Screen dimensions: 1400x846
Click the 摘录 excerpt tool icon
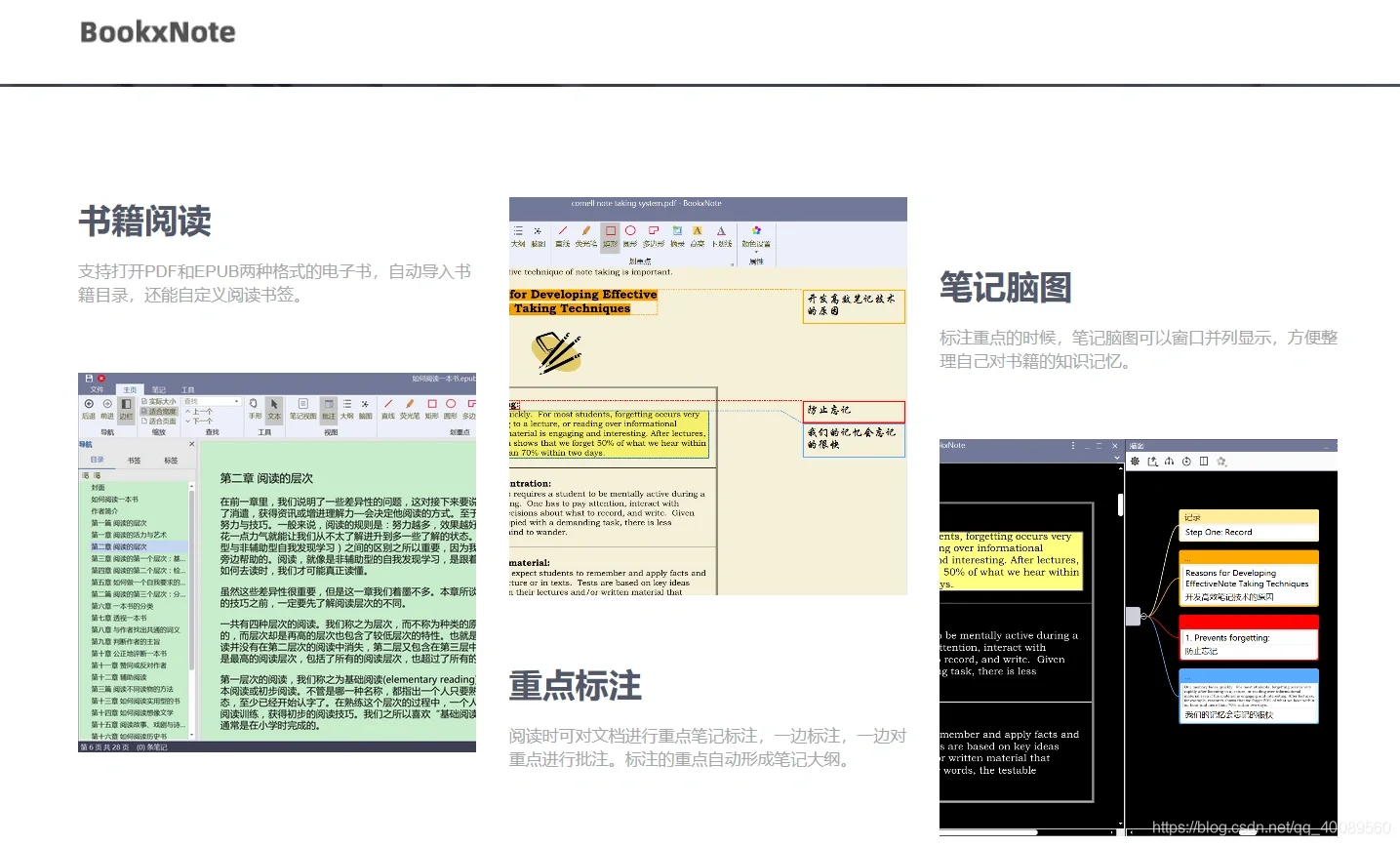pyautogui.click(x=677, y=237)
